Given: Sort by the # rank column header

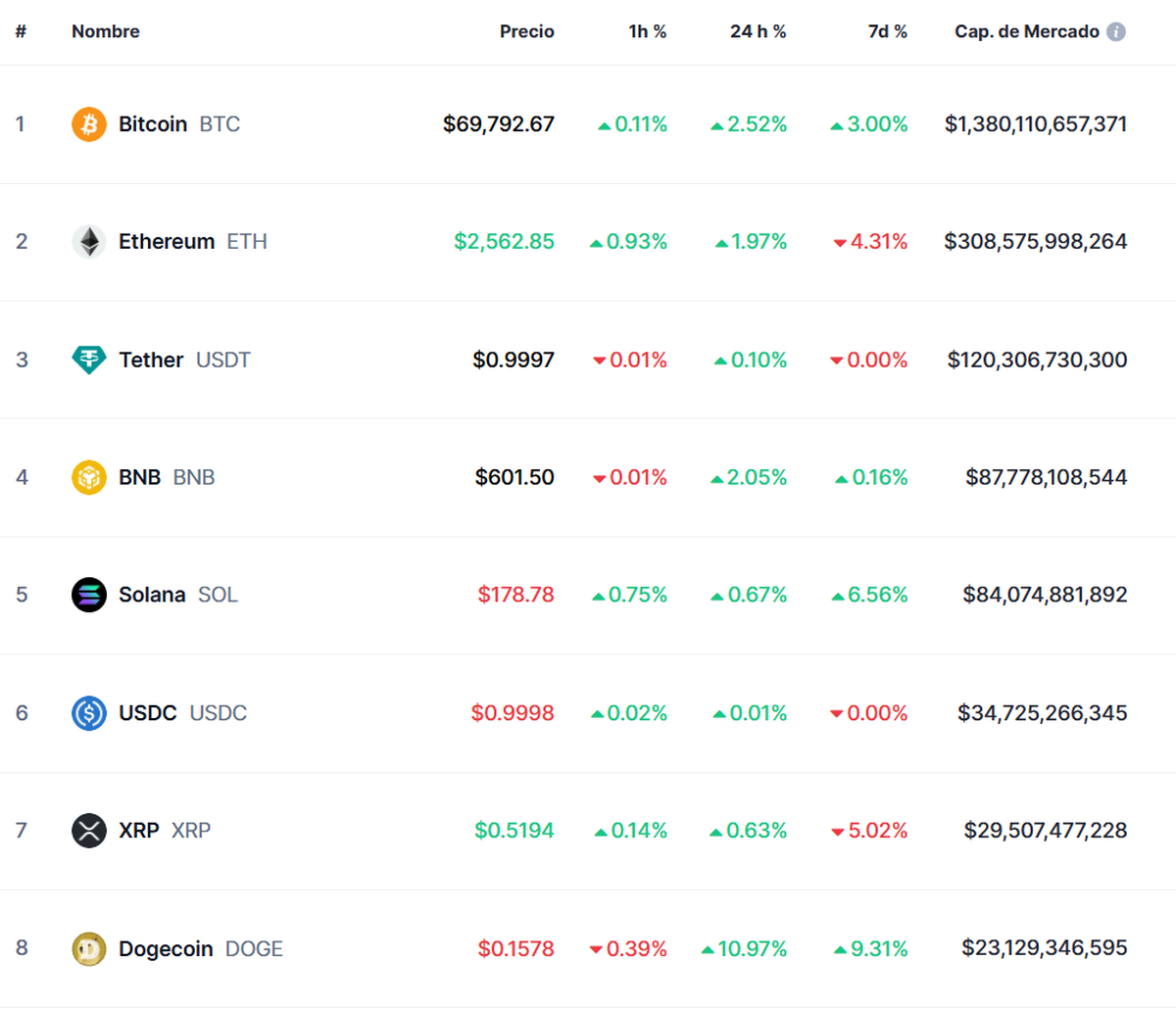Looking at the screenshot, I should 21,31.
